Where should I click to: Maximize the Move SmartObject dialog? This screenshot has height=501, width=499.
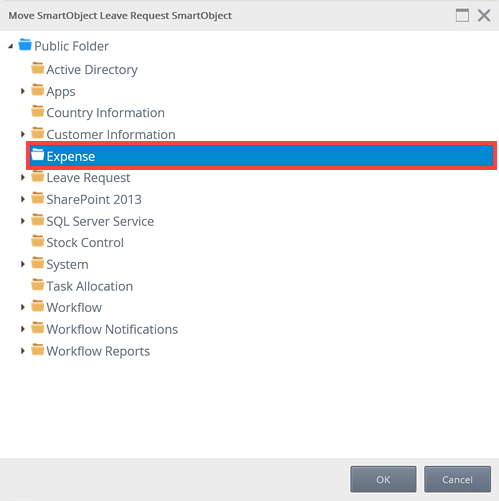462,15
